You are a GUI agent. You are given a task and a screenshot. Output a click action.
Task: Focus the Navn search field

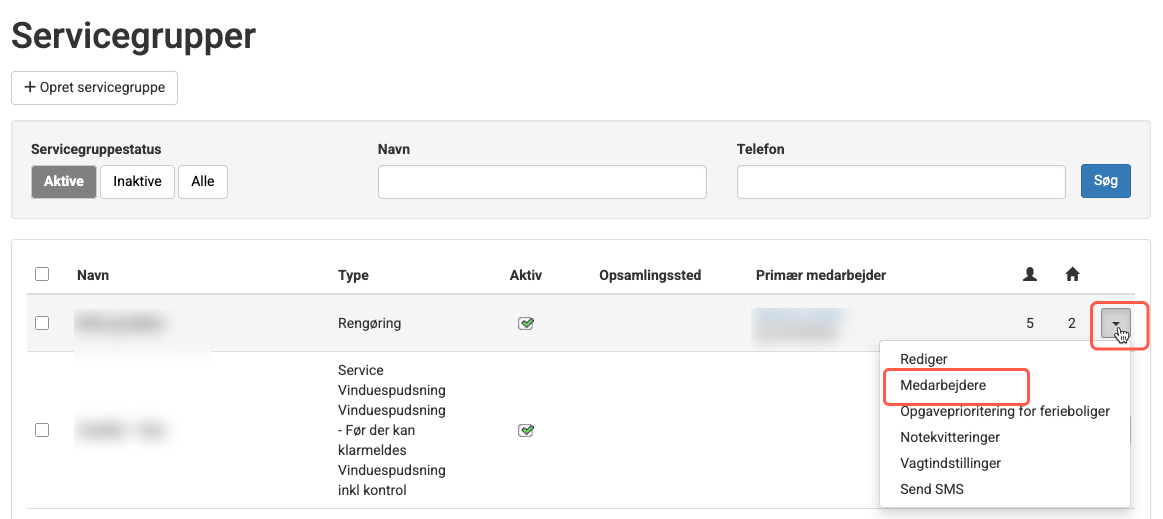coord(542,182)
